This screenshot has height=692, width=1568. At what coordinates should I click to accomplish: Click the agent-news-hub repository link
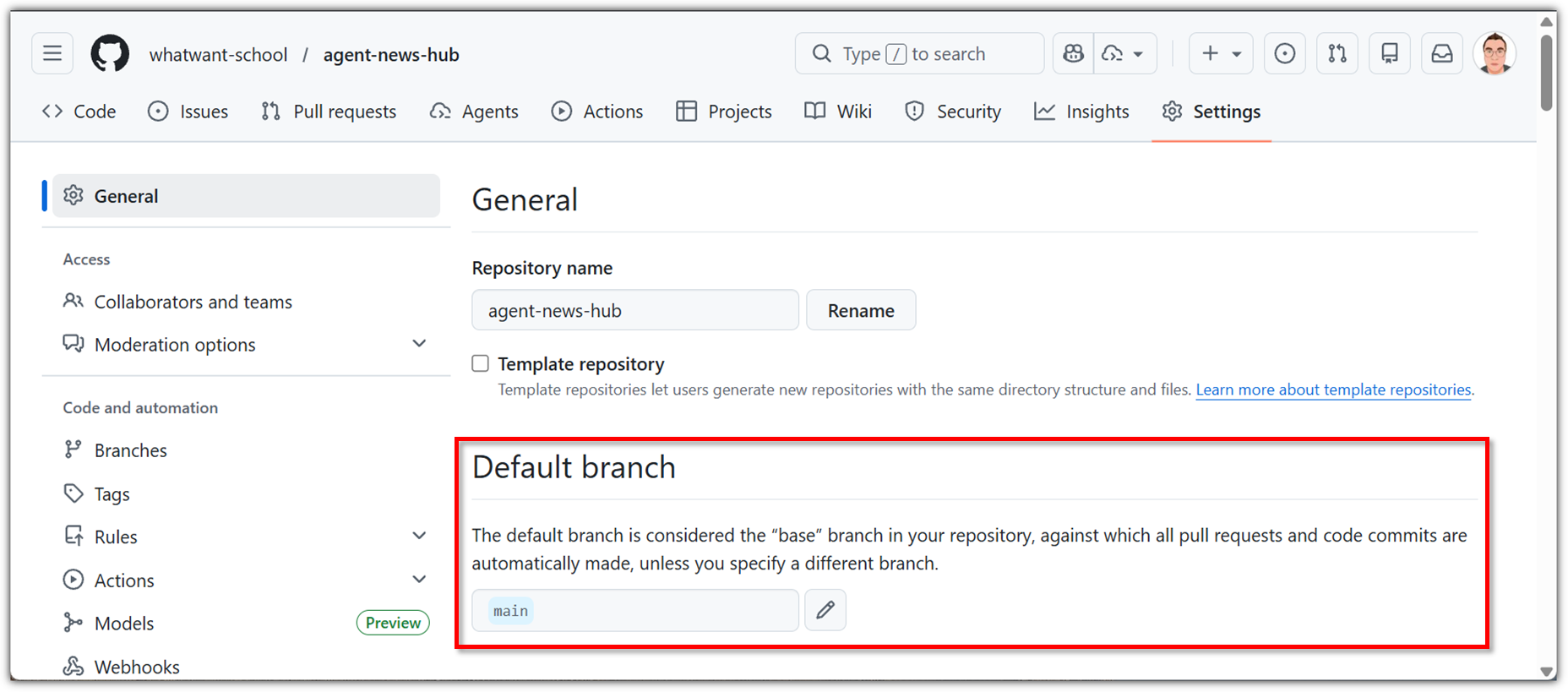coord(391,55)
